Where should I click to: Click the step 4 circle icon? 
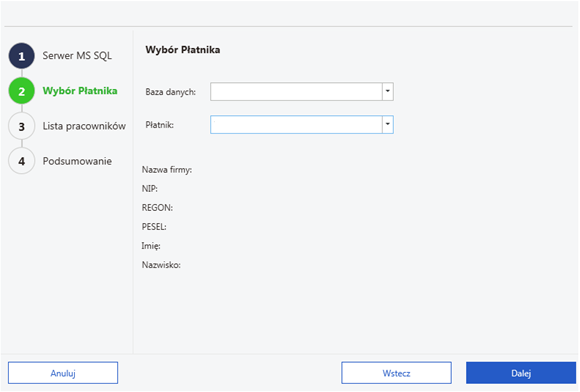[x=21, y=161]
